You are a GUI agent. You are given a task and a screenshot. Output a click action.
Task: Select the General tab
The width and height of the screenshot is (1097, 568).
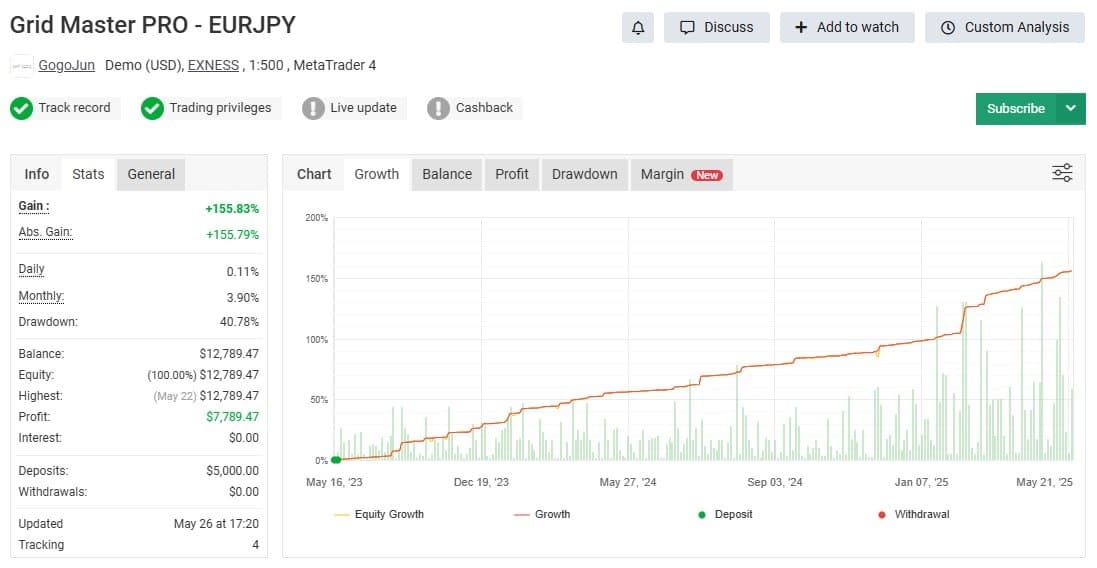click(151, 174)
